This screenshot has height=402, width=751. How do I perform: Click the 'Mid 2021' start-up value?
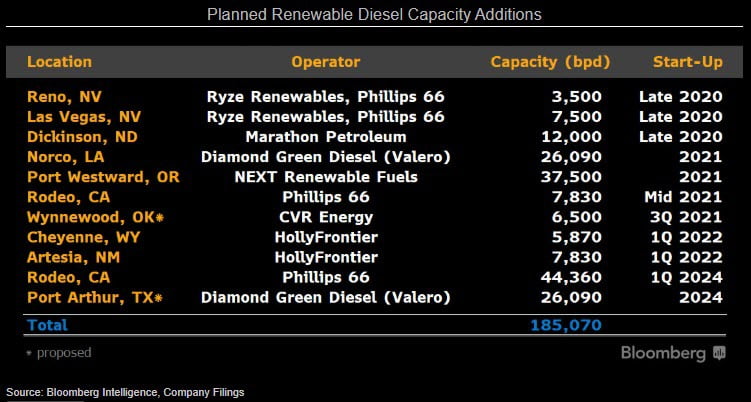coord(683,197)
